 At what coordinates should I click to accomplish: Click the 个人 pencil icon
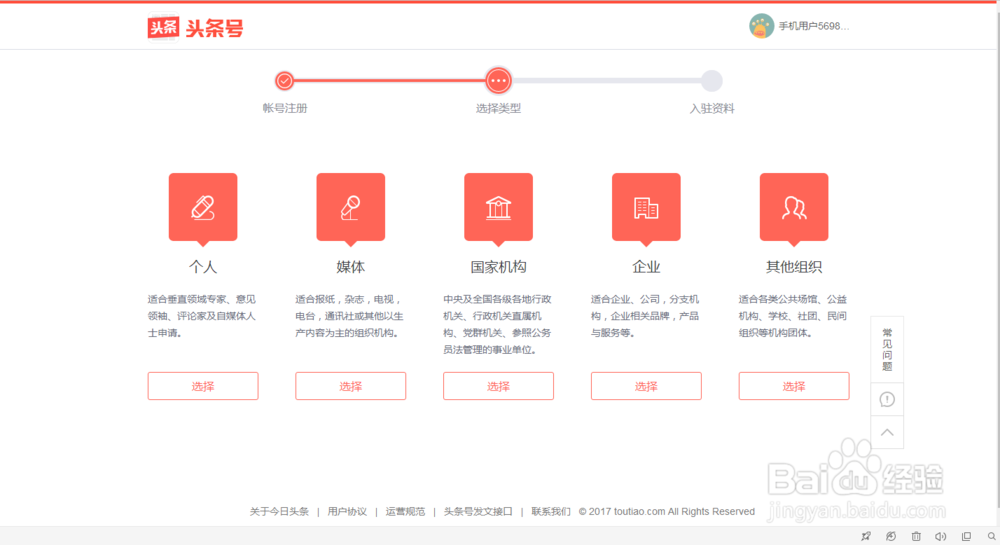(x=203, y=208)
